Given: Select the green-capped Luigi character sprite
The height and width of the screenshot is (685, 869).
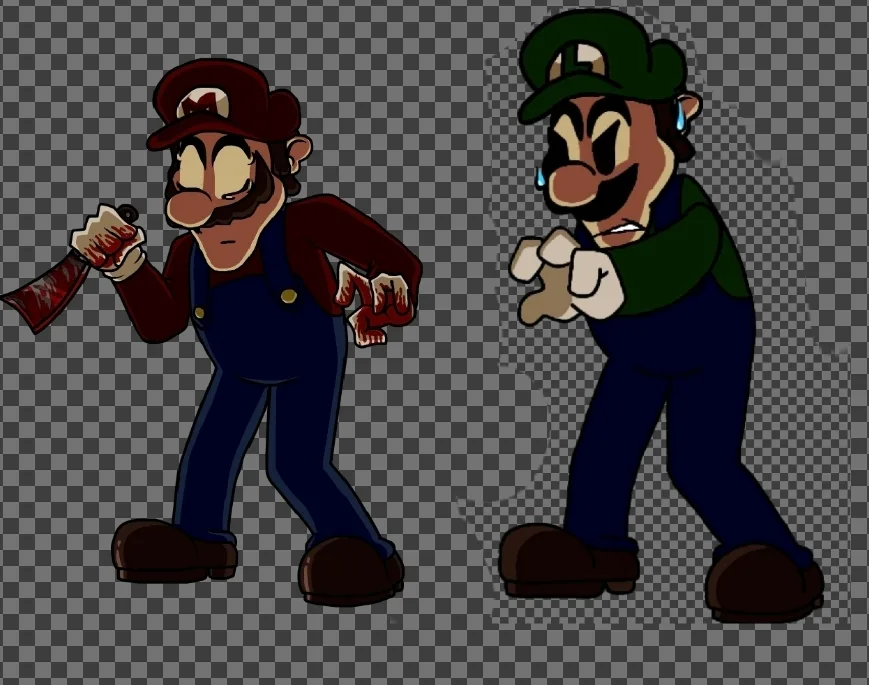Looking at the screenshot, I should pyautogui.click(x=662, y=316).
